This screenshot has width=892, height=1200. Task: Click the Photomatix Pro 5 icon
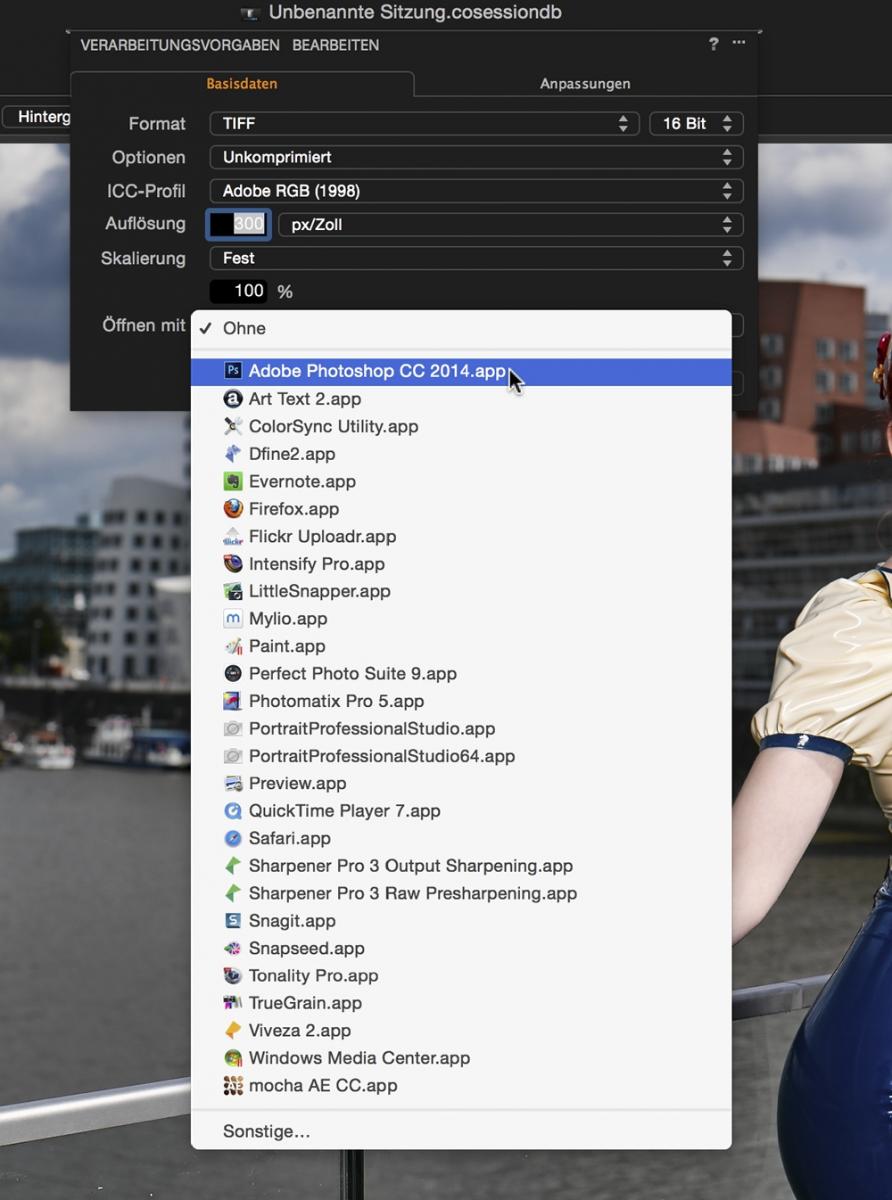(x=233, y=701)
